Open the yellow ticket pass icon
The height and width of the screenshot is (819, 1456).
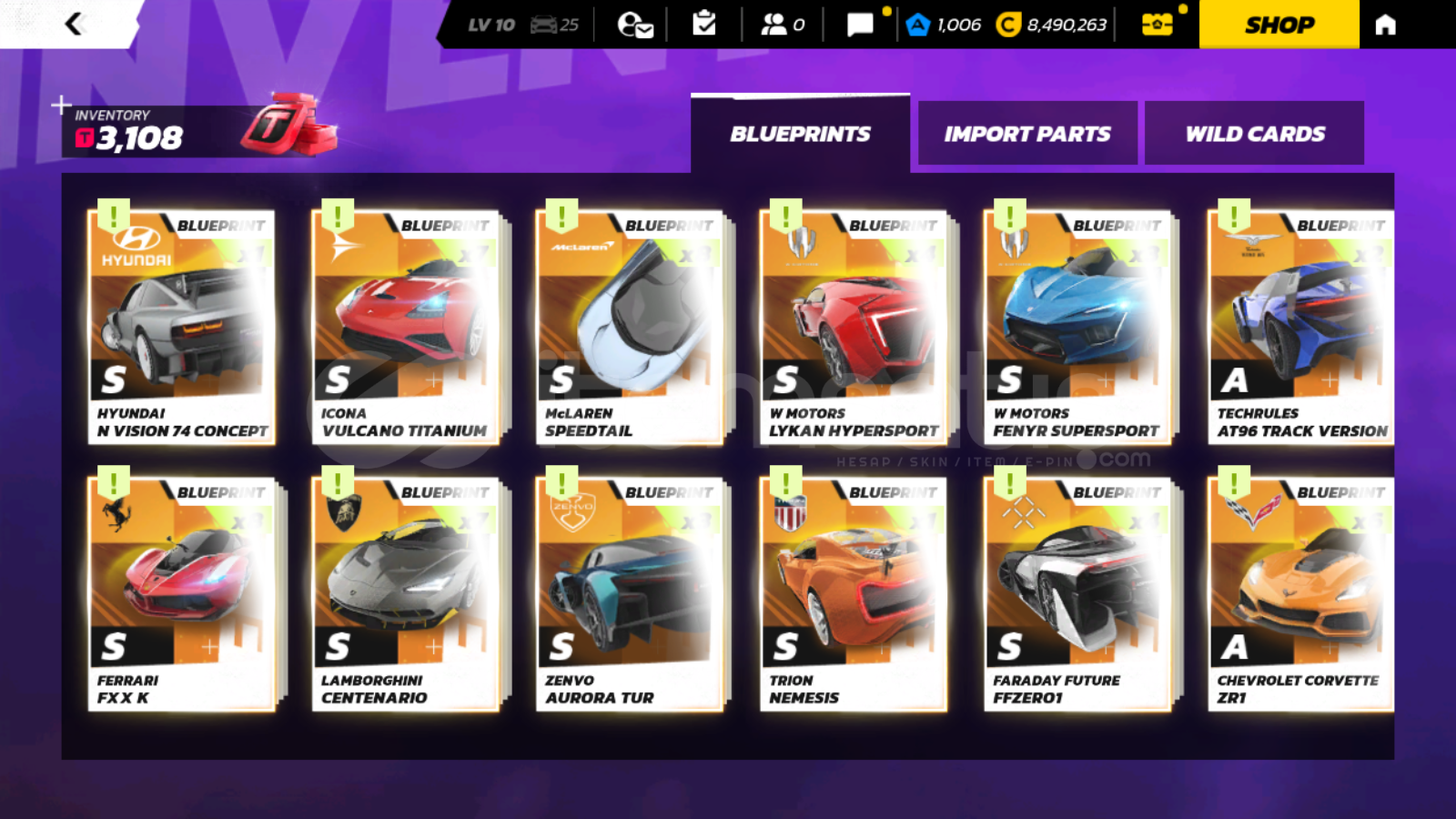1157,25
